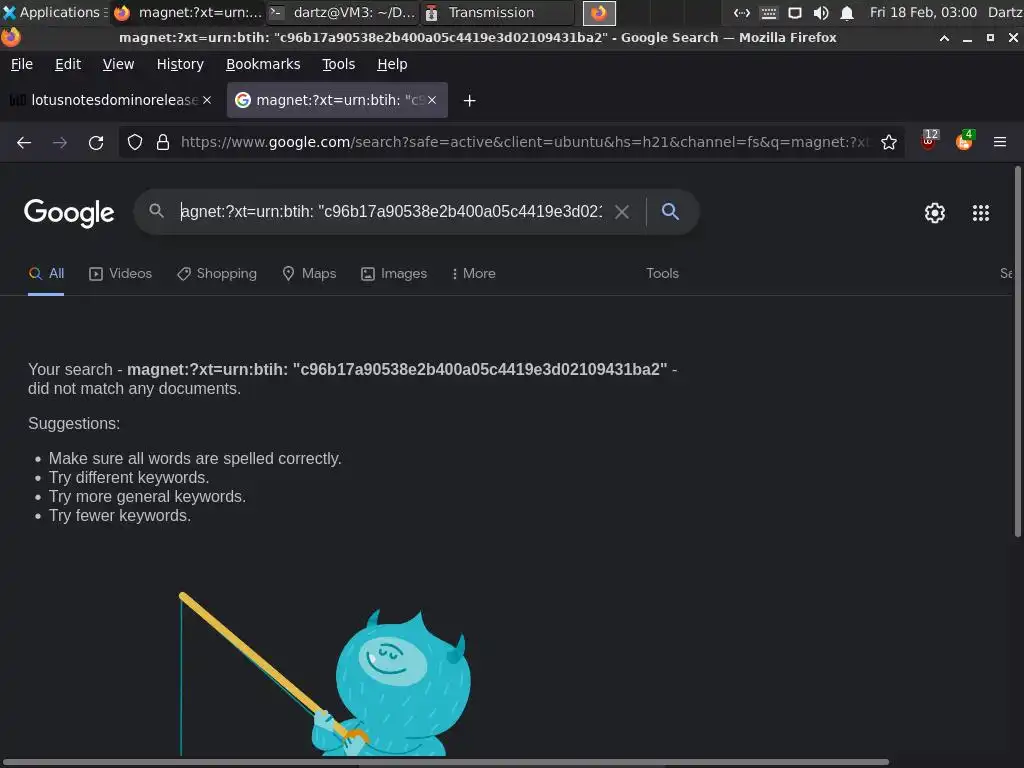Clear the Google search box text
The width and height of the screenshot is (1024, 768).
pyautogui.click(x=622, y=212)
